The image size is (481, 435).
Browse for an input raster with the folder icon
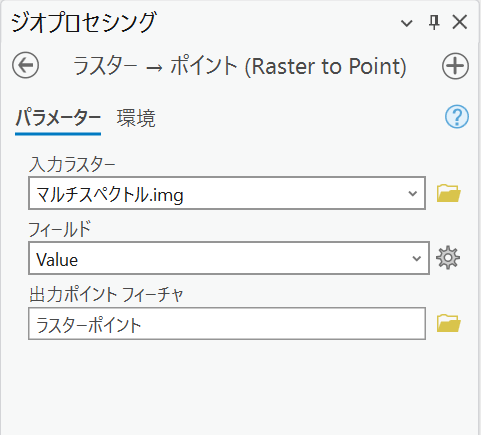pos(449,193)
